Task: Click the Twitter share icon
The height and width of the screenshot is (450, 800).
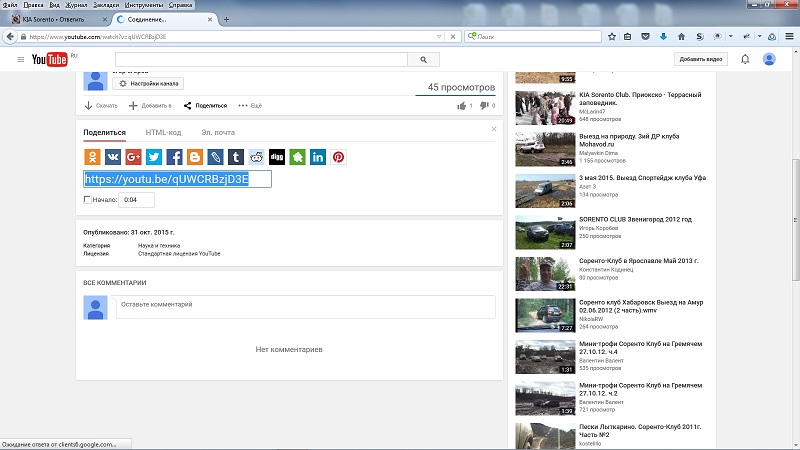Action: click(153, 157)
